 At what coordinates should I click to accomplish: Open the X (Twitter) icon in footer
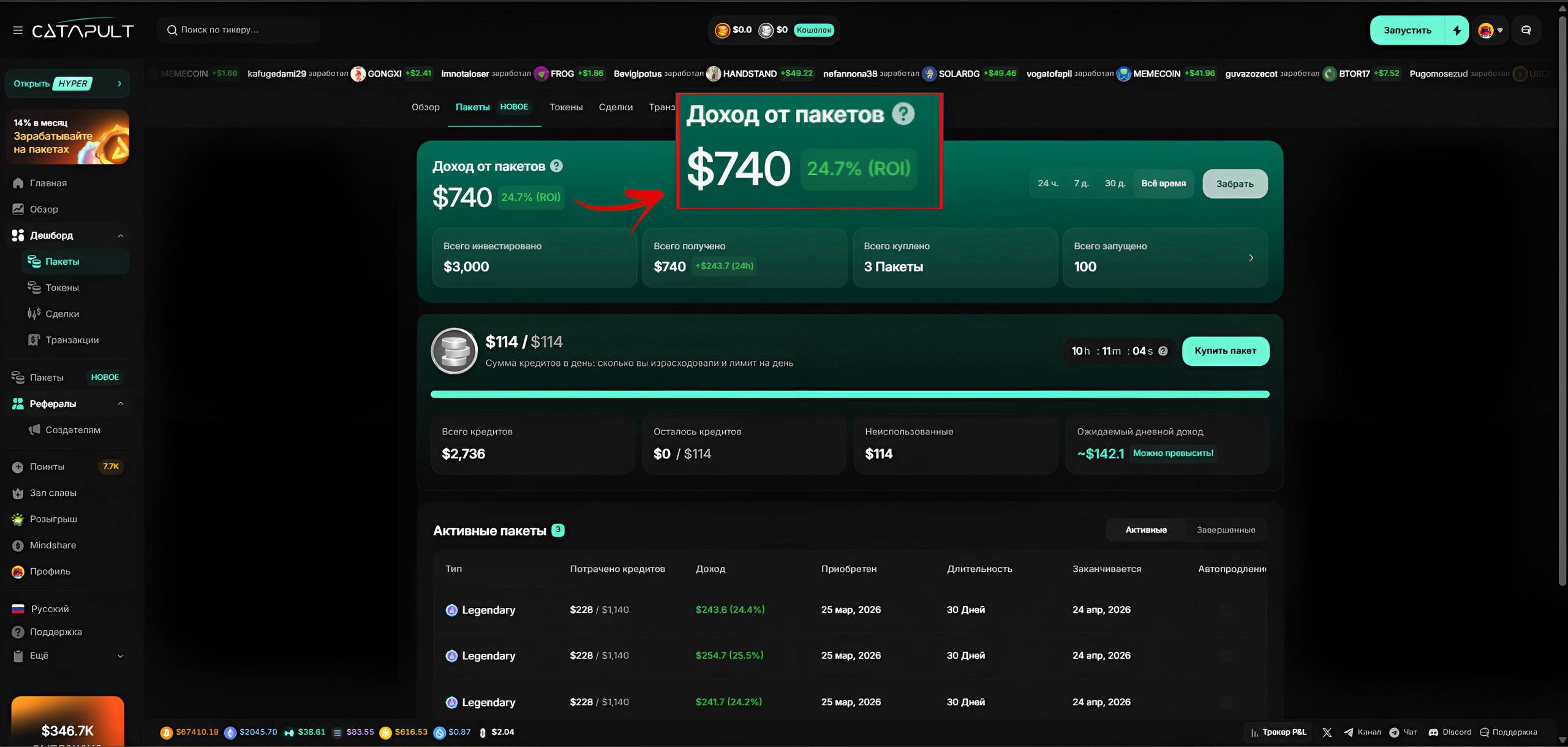[x=1327, y=732]
